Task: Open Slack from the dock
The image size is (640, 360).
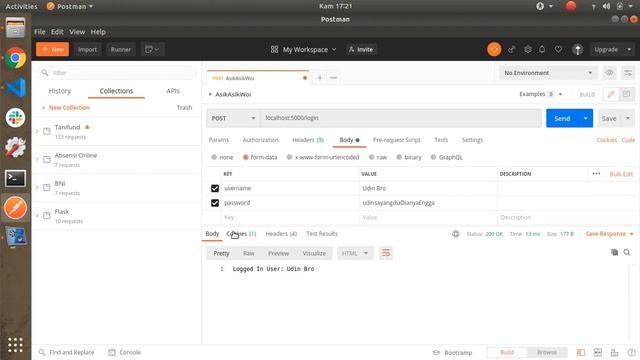Action: click(16, 118)
